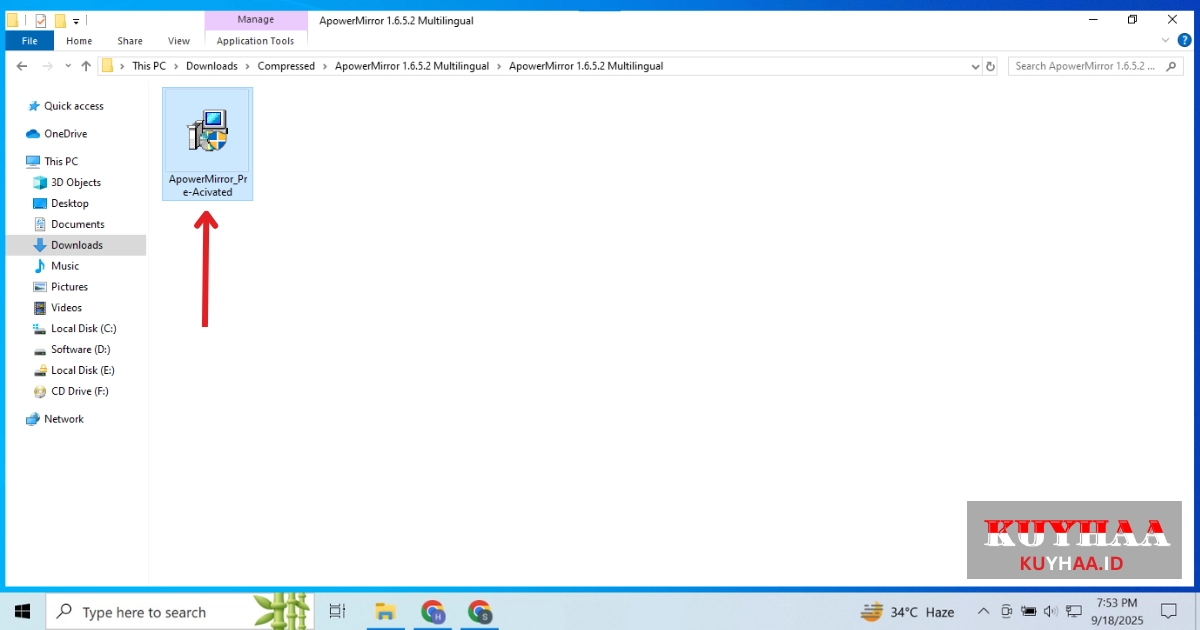The height and width of the screenshot is (630, 1200).
Task: Select the ApowerMirror_Pre-Acivated installer file
Action: click(207, 144)
